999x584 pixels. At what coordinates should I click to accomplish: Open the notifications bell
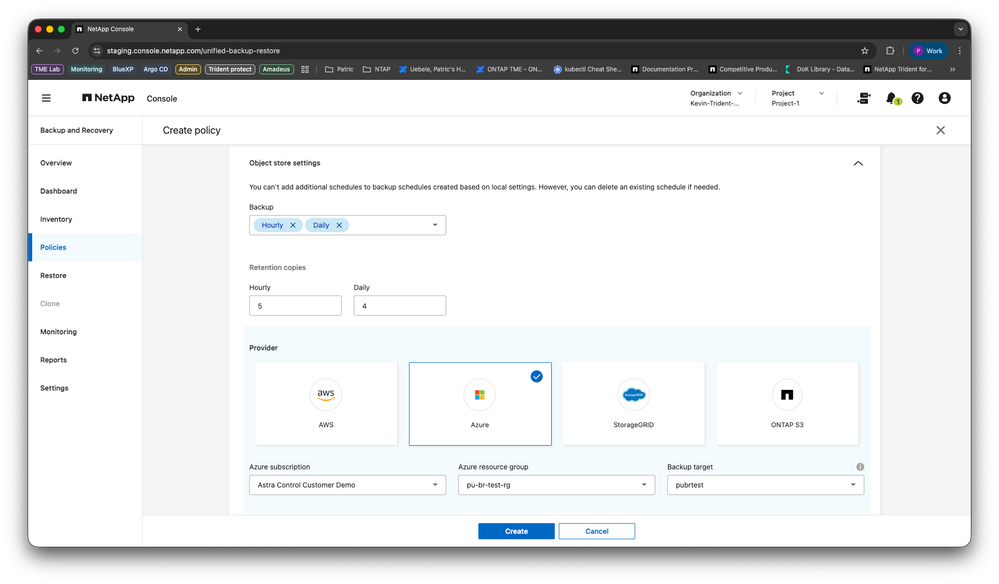(892, 98)
